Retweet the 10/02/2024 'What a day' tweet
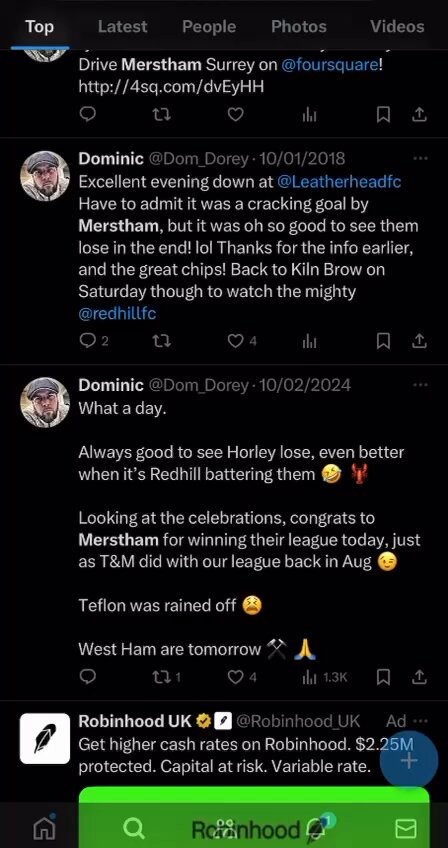 [x=161, y=677]
